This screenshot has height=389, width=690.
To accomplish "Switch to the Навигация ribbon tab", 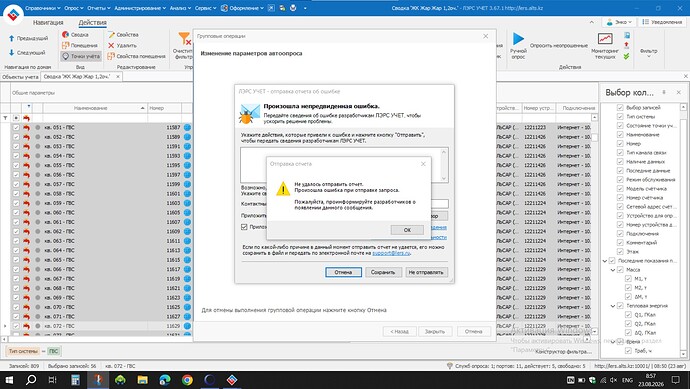I will tap(48, 22).
